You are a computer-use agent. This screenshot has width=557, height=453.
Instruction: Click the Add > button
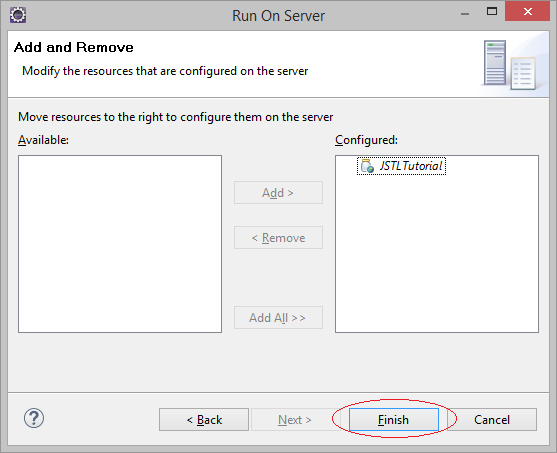point(278,193)
